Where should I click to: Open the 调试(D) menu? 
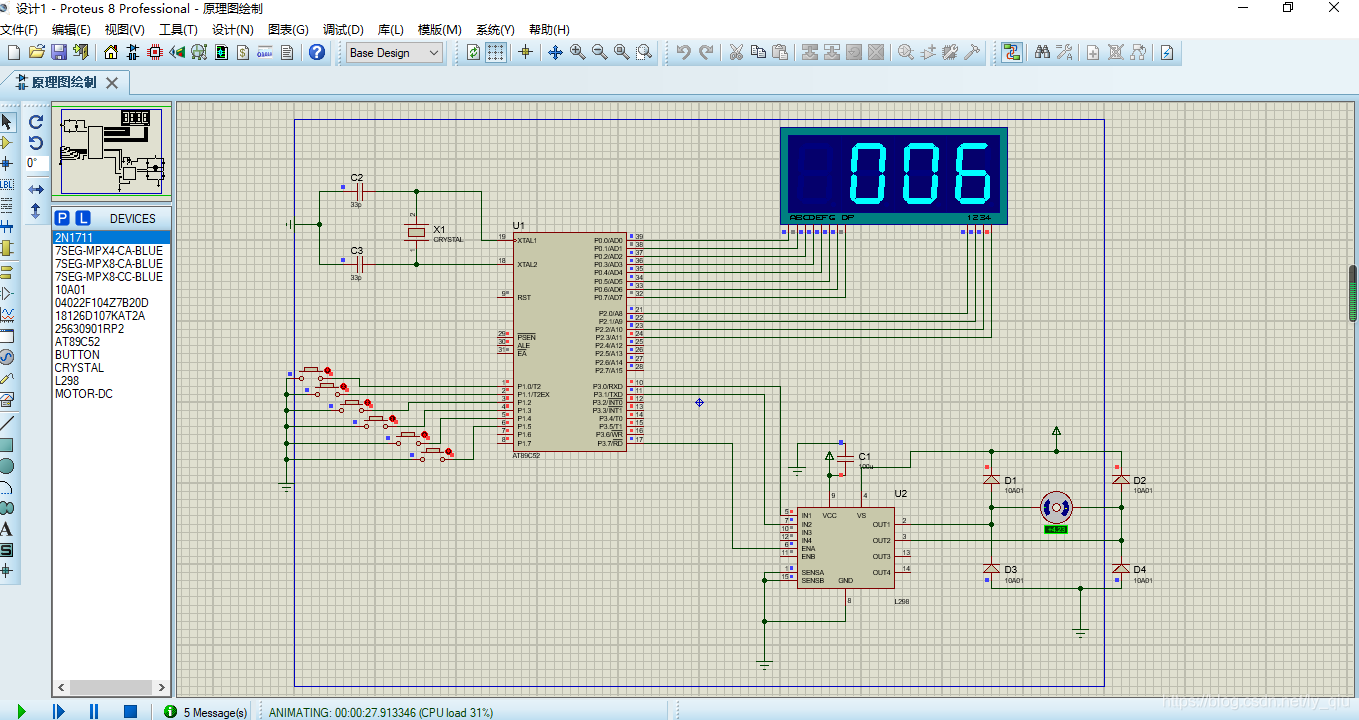point(343,29)
